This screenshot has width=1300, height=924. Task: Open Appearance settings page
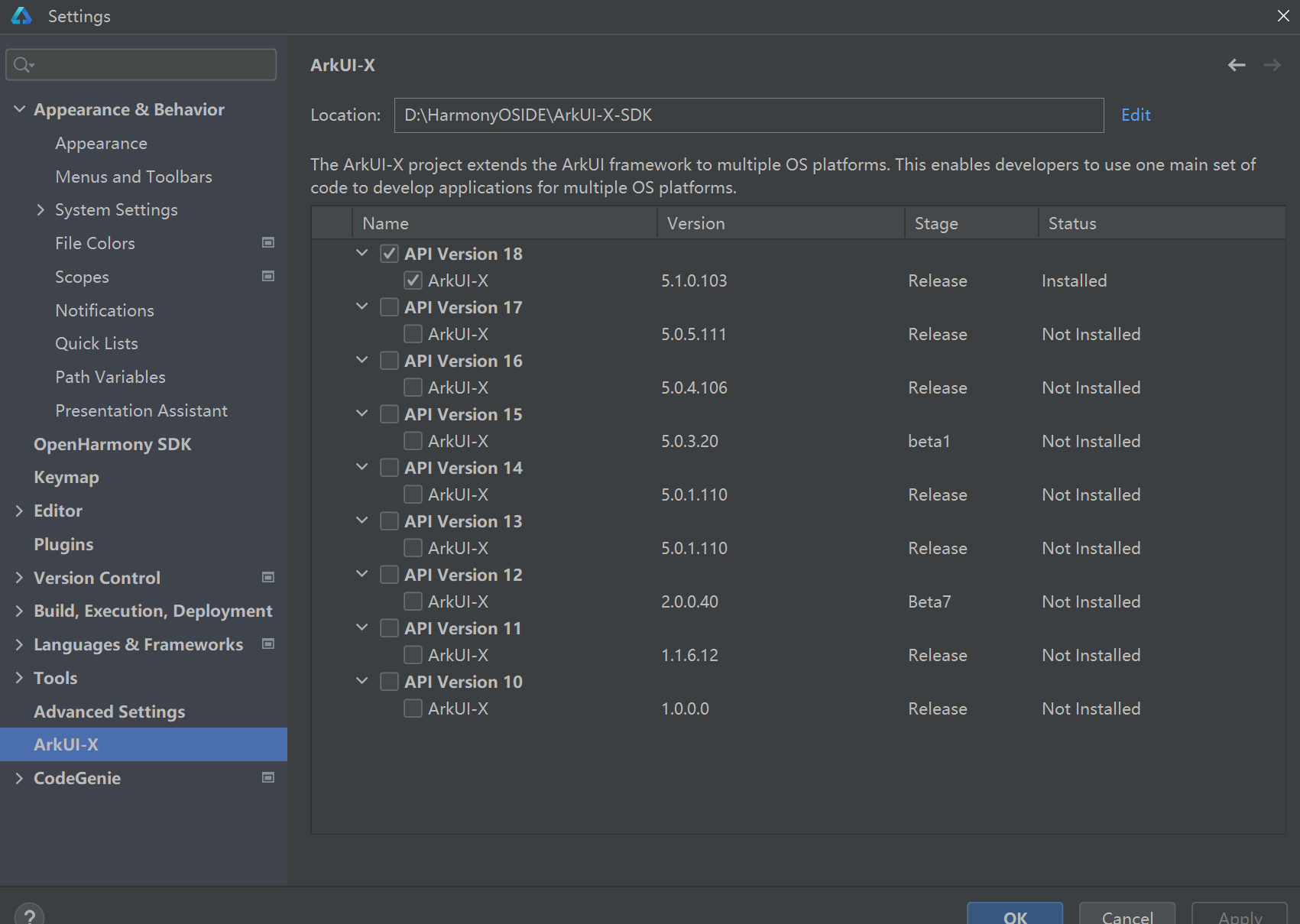(x=101, y=144)
